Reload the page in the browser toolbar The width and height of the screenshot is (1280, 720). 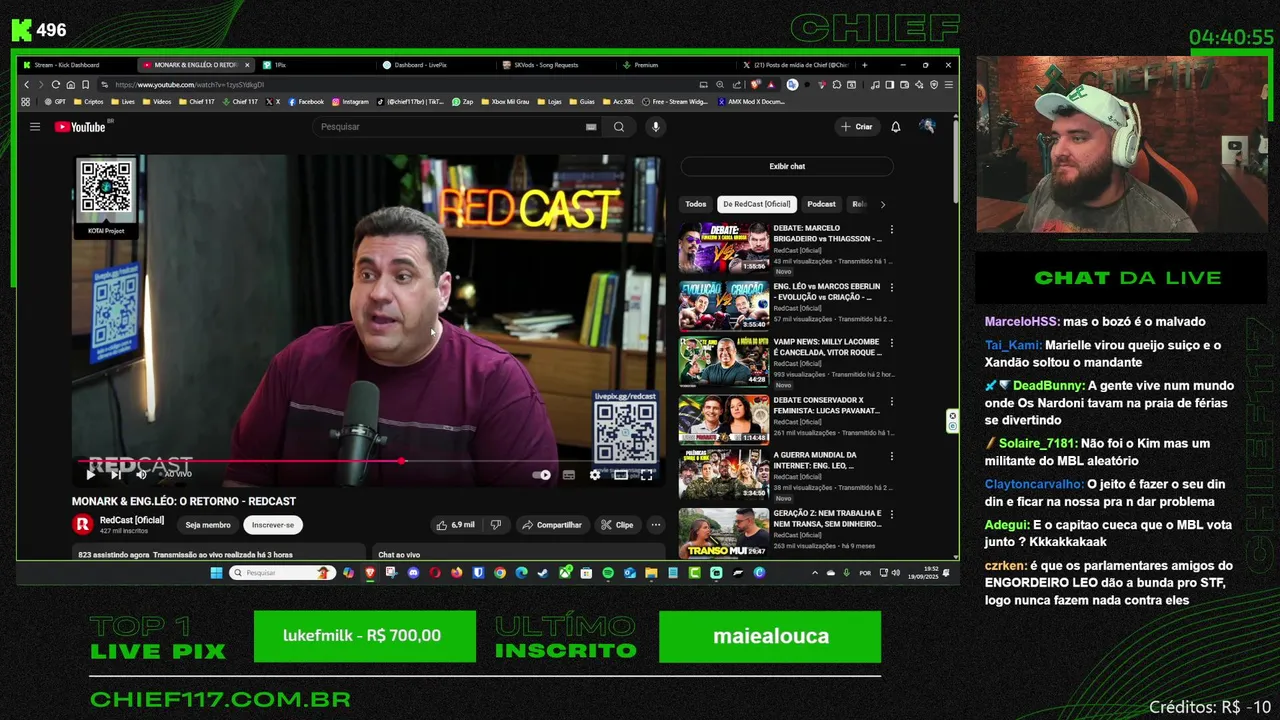tap(56, 85)
